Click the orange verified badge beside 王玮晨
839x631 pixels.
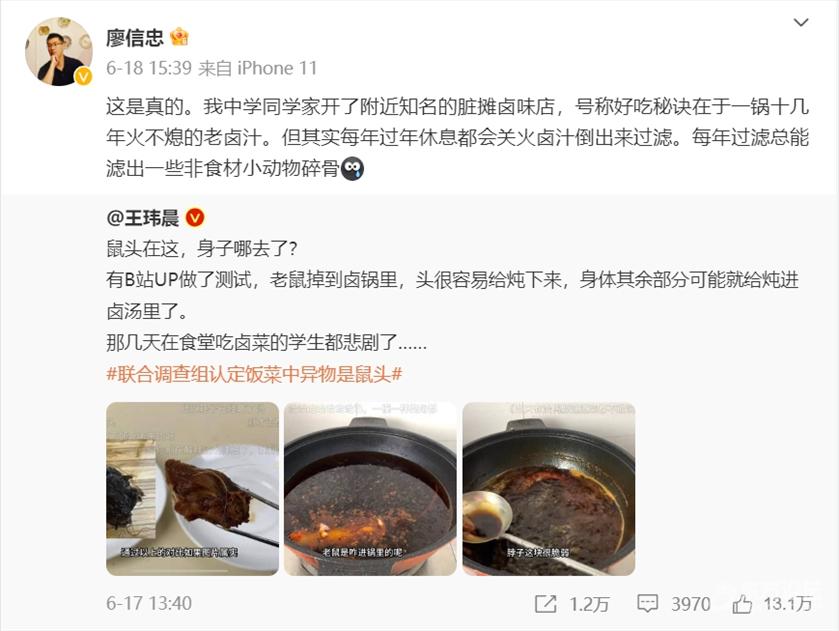click(x=195, y=218)
